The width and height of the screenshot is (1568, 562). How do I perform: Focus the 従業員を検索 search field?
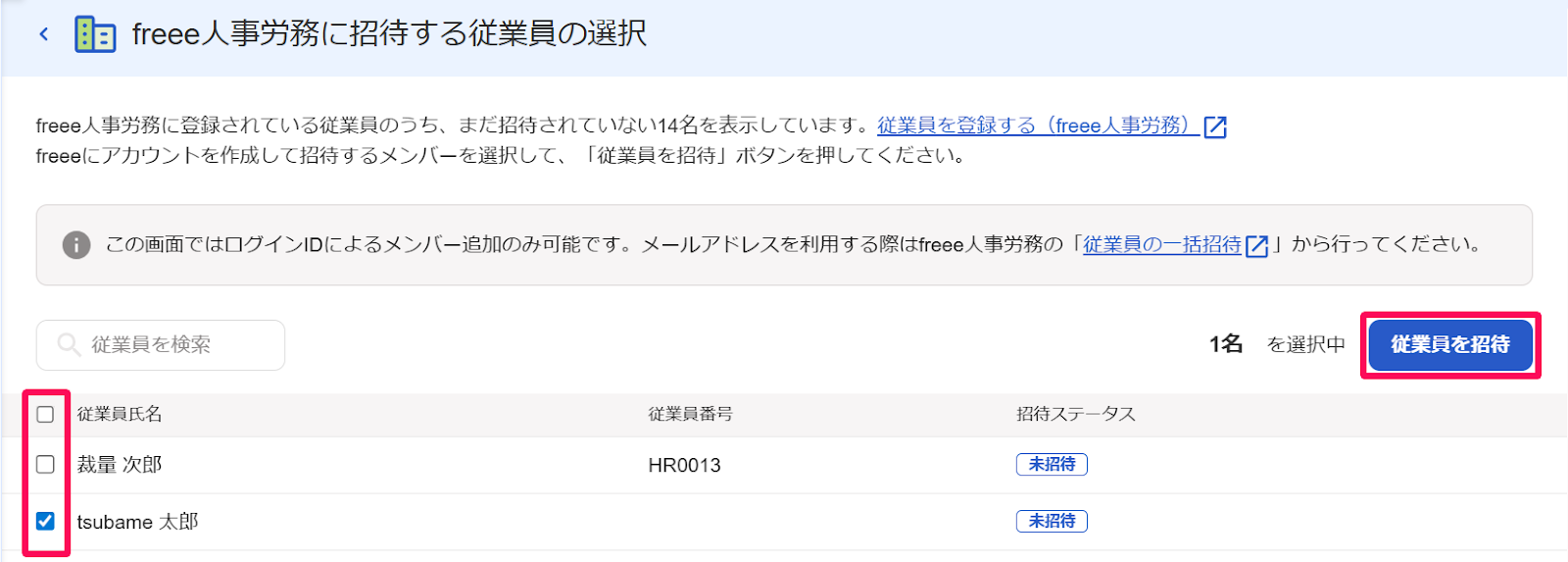click(161, 345)
